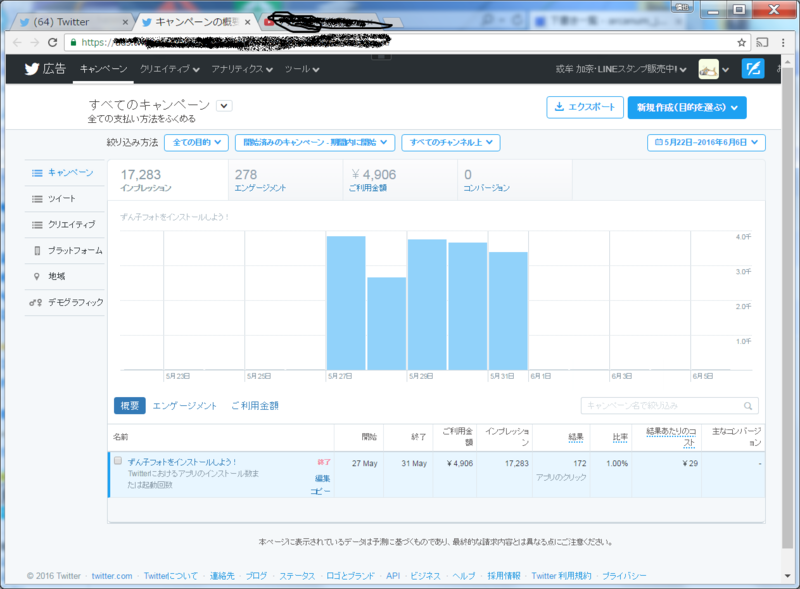Open the 開始済みのキャンペーン filter dropdown

point(315,142)
